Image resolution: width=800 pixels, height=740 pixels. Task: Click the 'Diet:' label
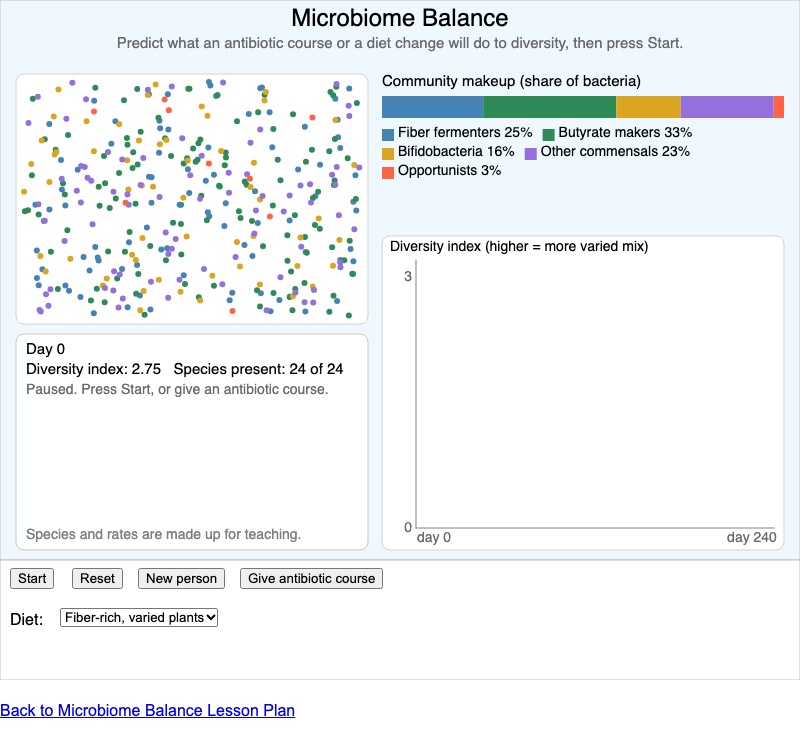[x=27, y=619]
